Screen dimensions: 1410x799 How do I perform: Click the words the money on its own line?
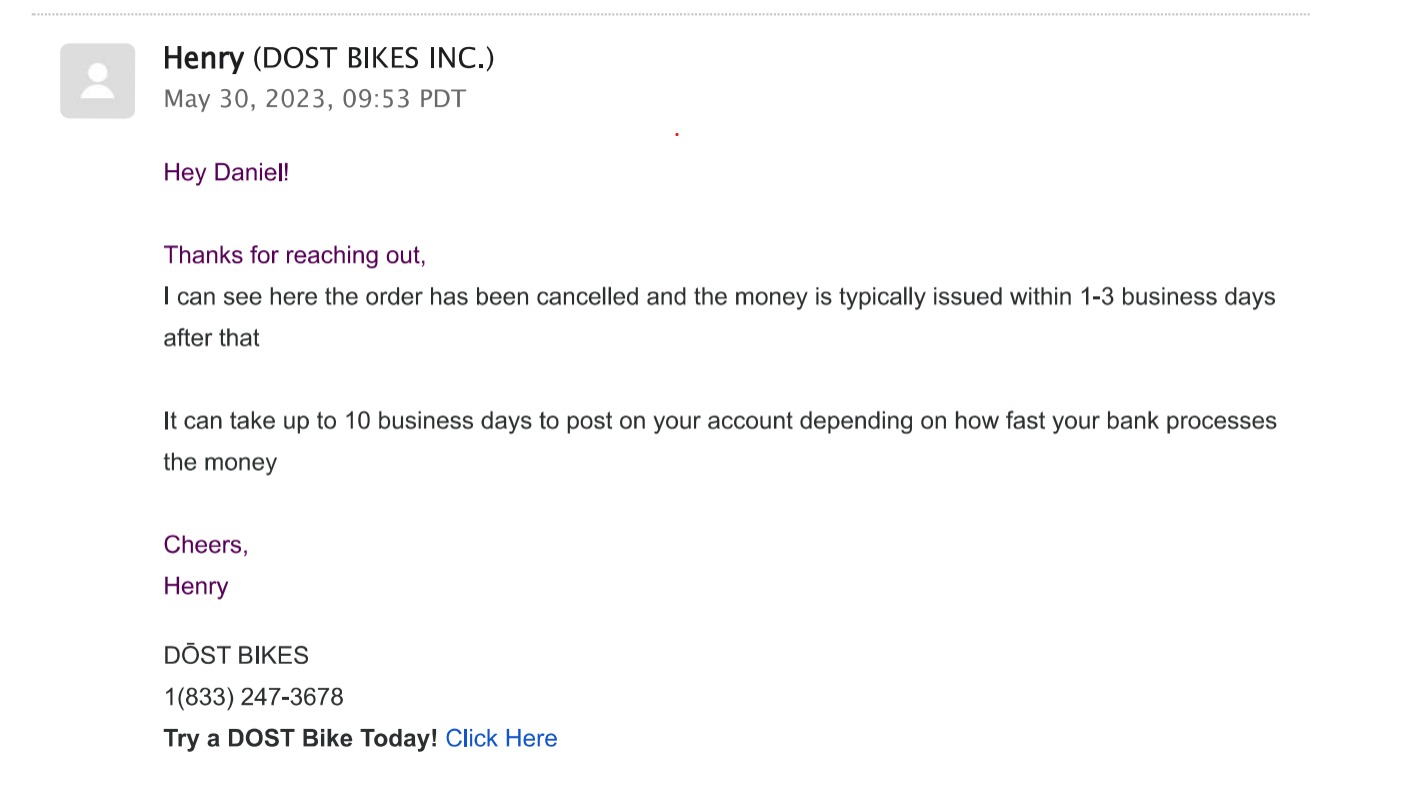pyautogui.click(x=220, y=462)
